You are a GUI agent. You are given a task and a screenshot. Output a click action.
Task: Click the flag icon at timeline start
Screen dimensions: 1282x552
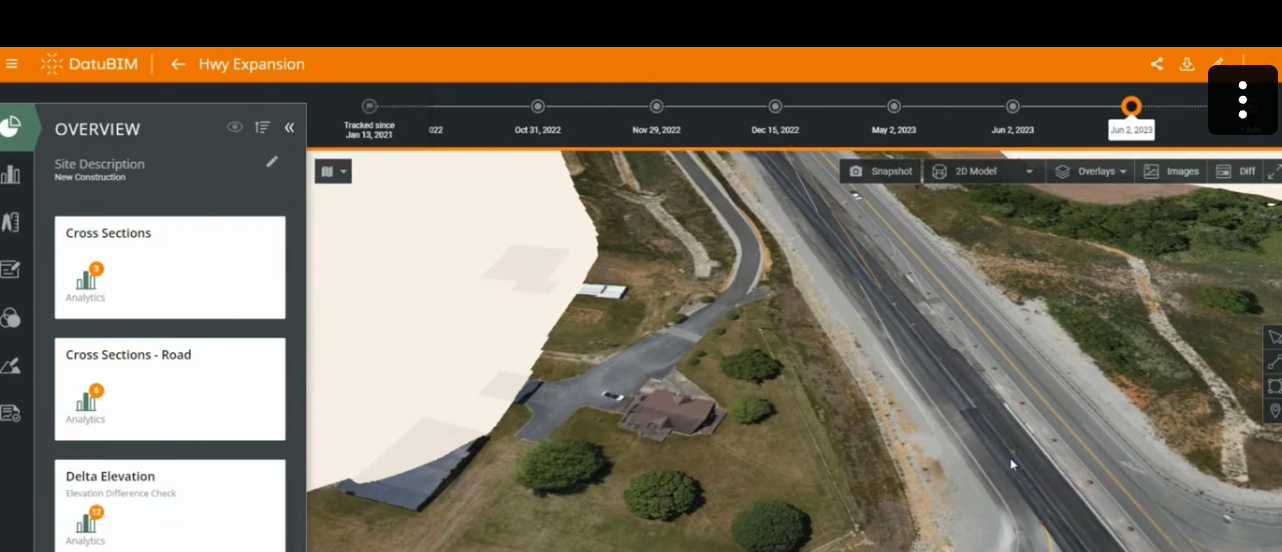[370, 106]
